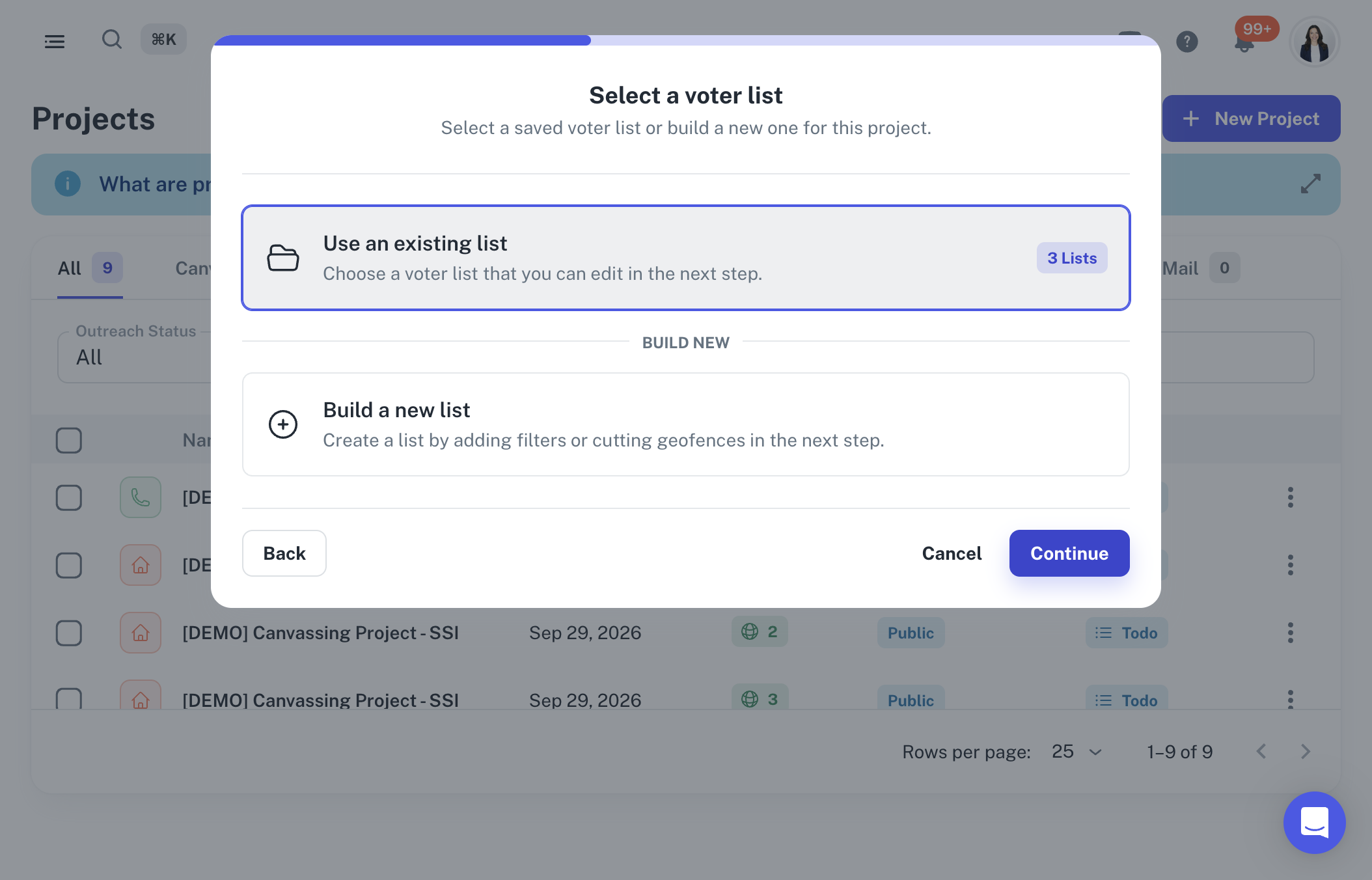Open the chat support widget
1372x880 pixels.
[x=1314, y=823]
